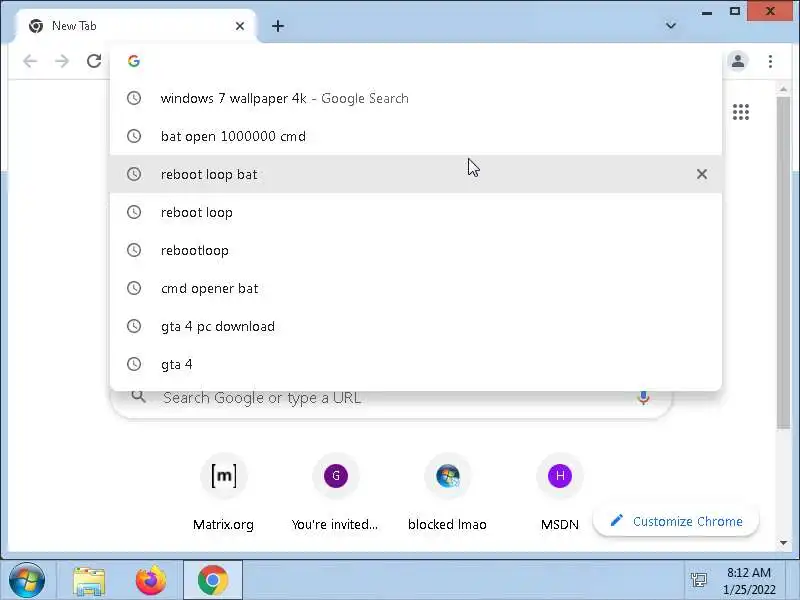
Task: Click the Chrome taskbar icon
Action: coord(213,581)
